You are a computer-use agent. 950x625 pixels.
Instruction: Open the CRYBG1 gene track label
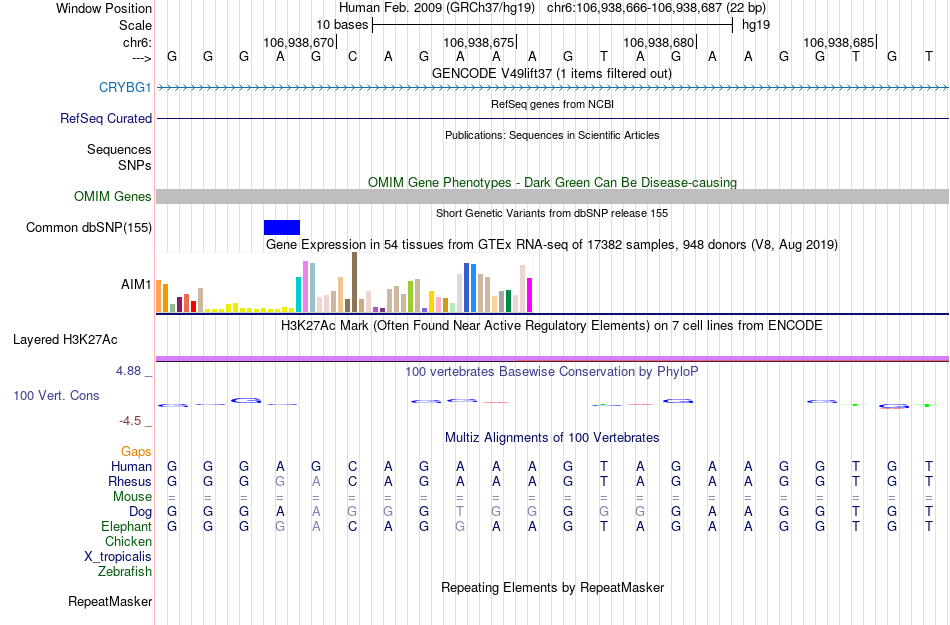(125, 87)
